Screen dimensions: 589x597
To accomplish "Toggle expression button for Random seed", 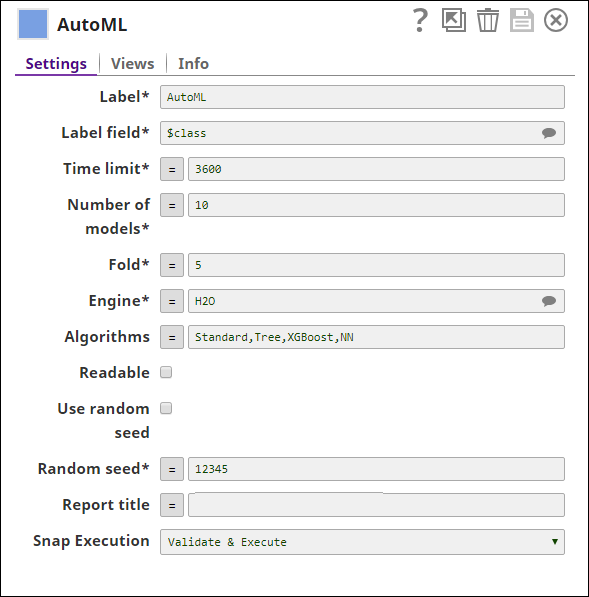I will 172,469.
